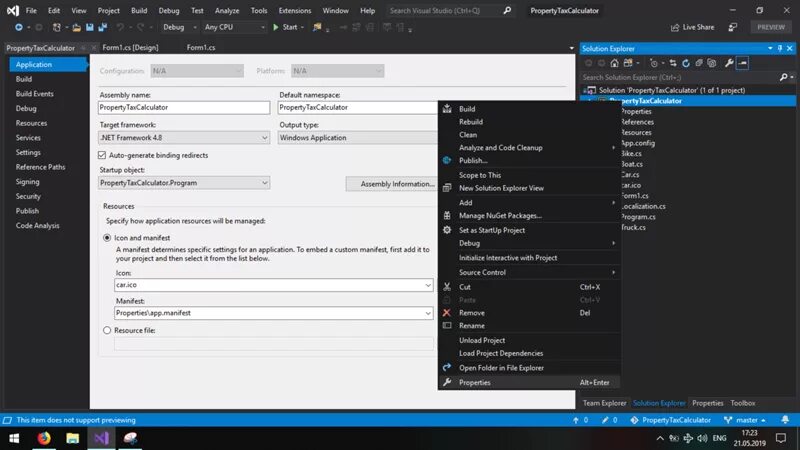Screen dimensions: 800x450
Task: Click Manage NuGet Packages in context menu
Action: [500, 216]
